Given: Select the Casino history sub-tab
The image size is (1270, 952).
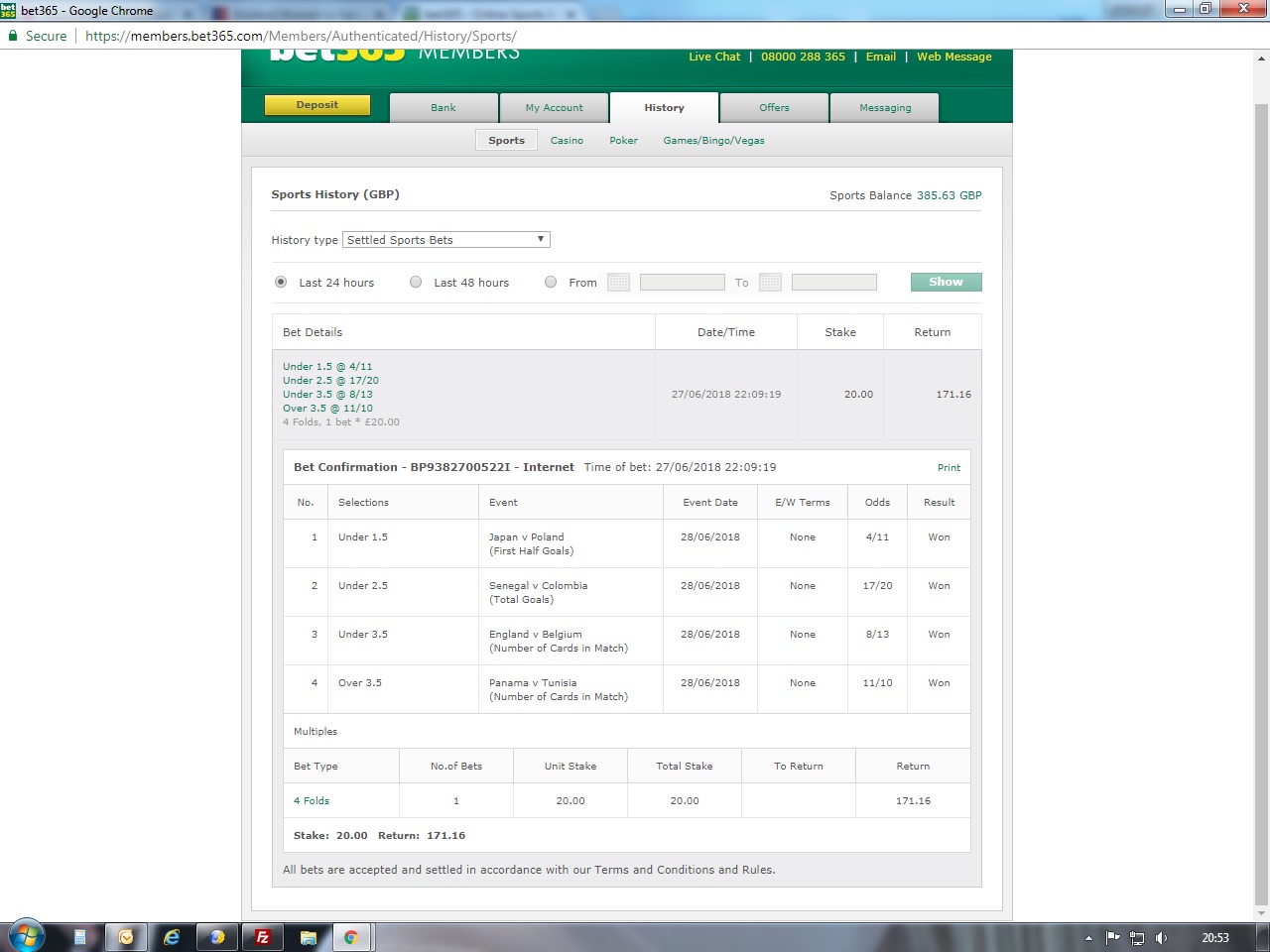Looking at the screenshot, I should 567,141.
